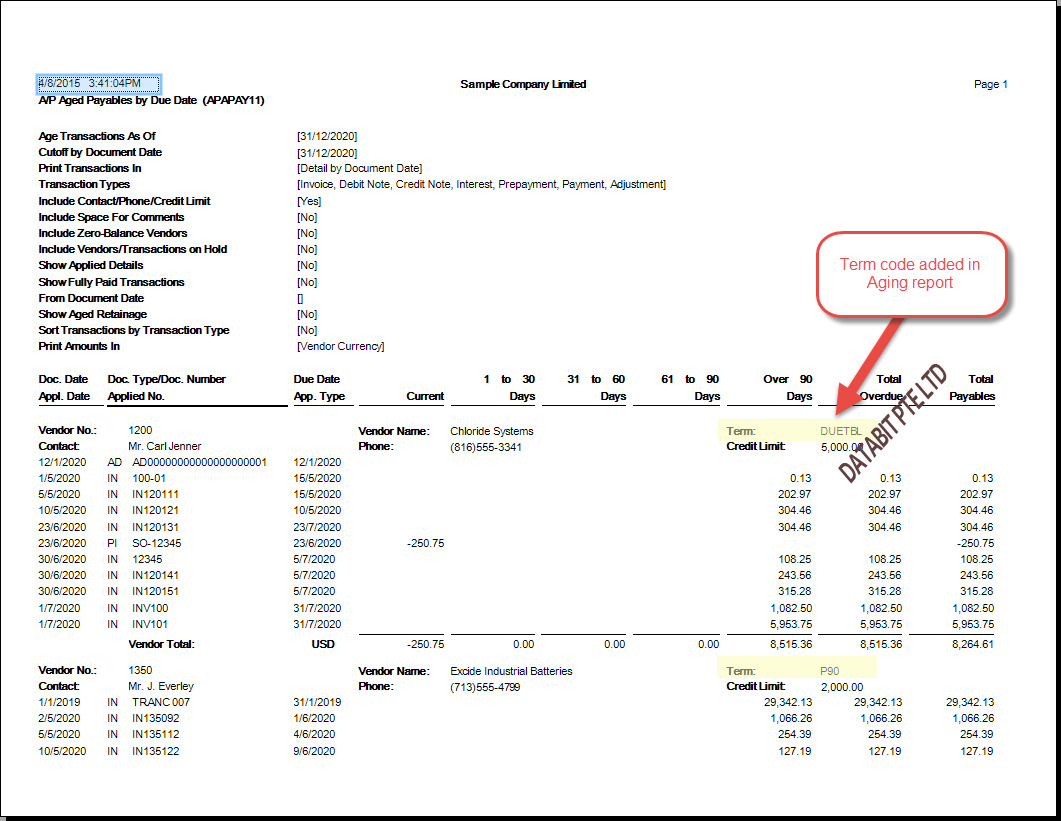
Task: Click the Vendor Total label for vendor 1200
Action: [x=161, y=644]
